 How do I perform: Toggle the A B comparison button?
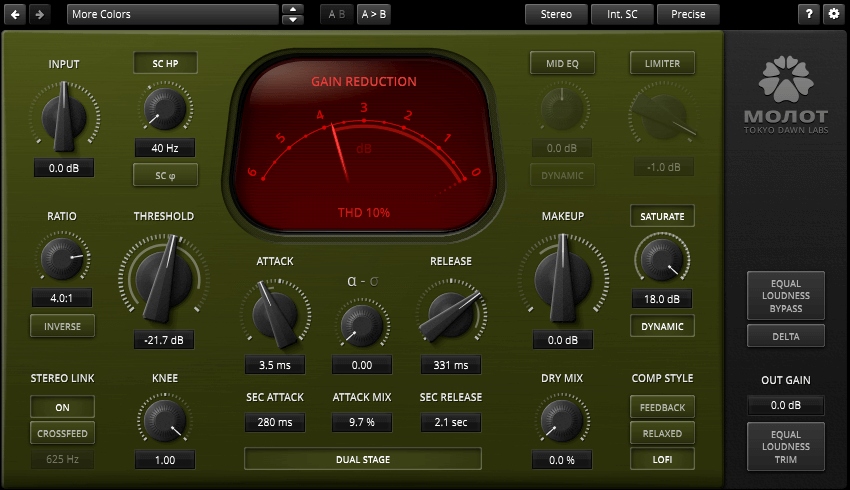pyautogui.click(x=337, y=14)
